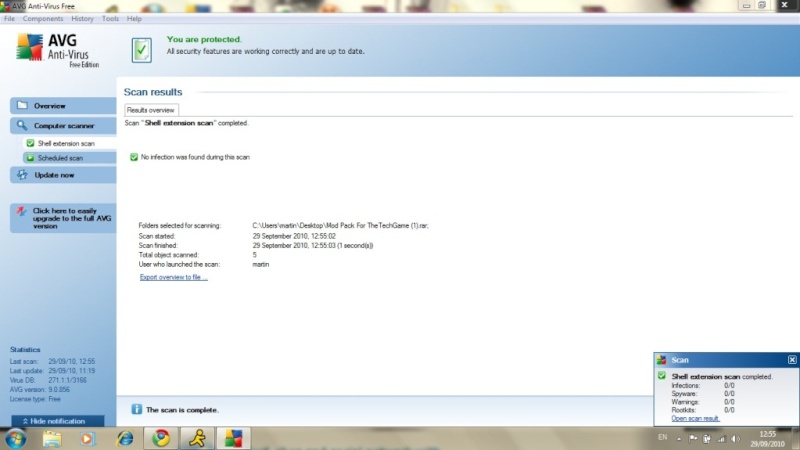Open the Help menu

click(134, 18)
